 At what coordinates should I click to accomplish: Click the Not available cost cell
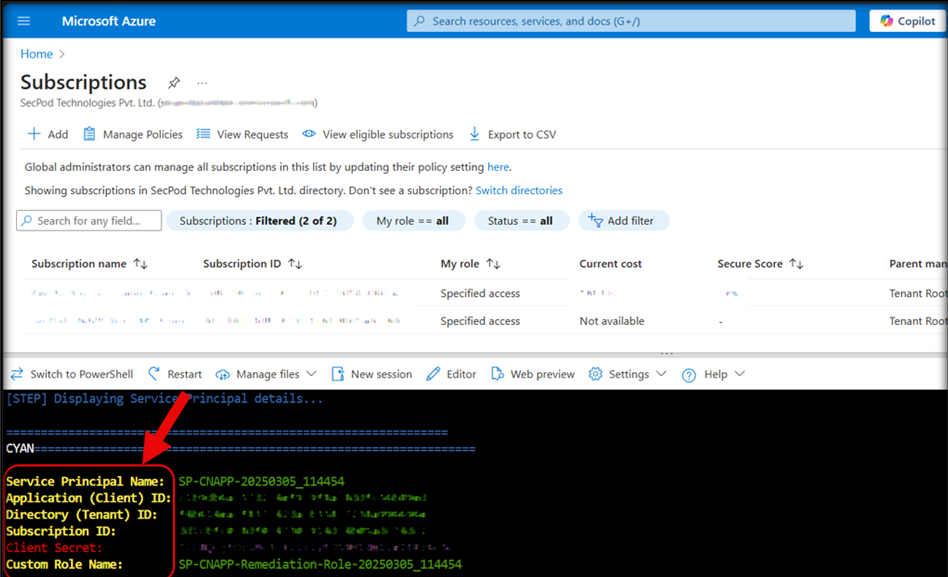click(x=612, y=321)
